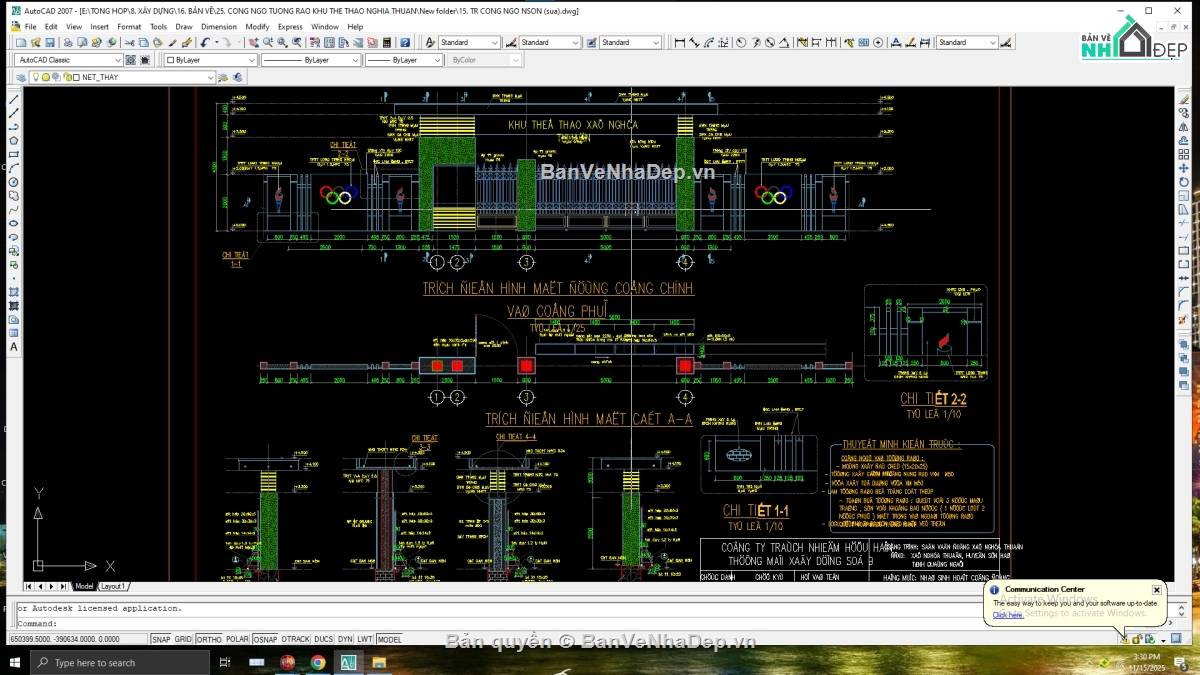The height and width of the screenshot is (675, 1200).
Task: Open the text style Standard dropdown
Action: (470, 42)
